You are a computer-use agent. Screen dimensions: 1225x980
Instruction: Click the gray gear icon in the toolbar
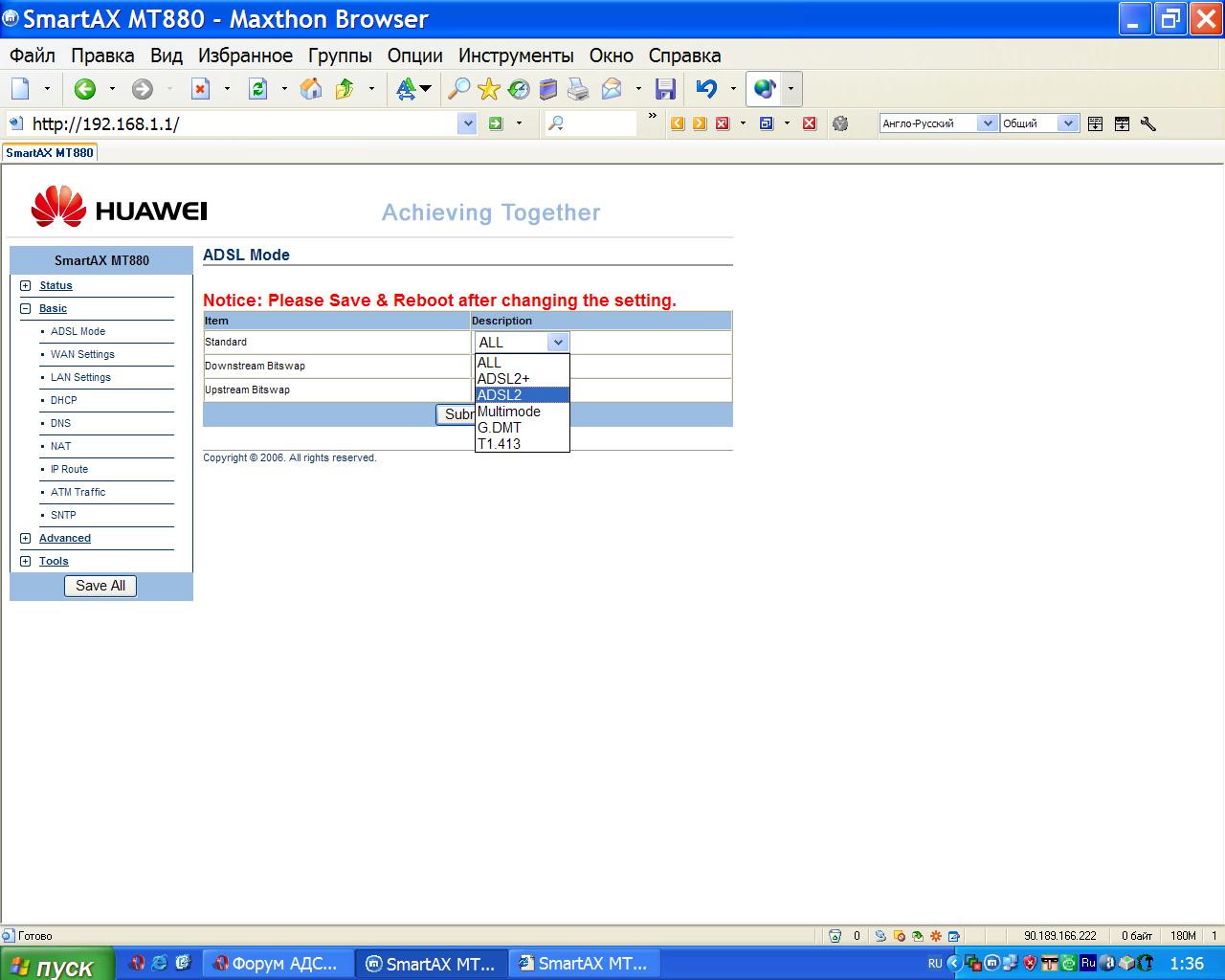(840, 123)
